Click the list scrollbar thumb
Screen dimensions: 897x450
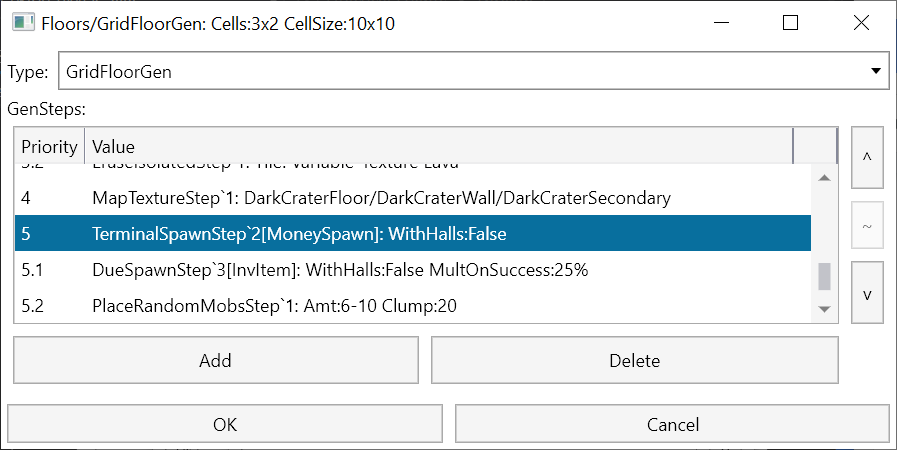824,277
